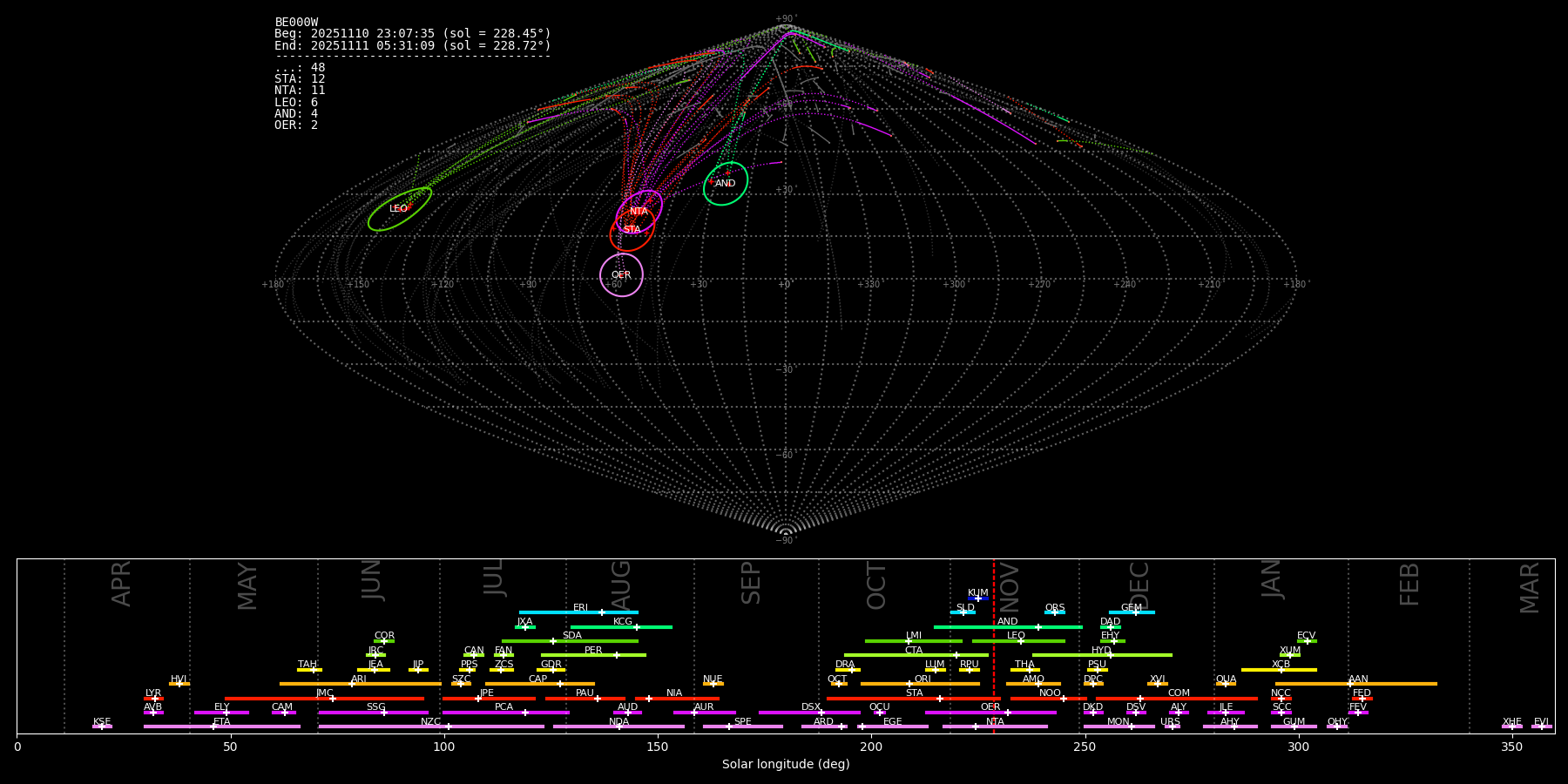Select the long AAN orange bar in timeline
Viewport: 1568px width, 784px height.
[x=1356, y=684]
